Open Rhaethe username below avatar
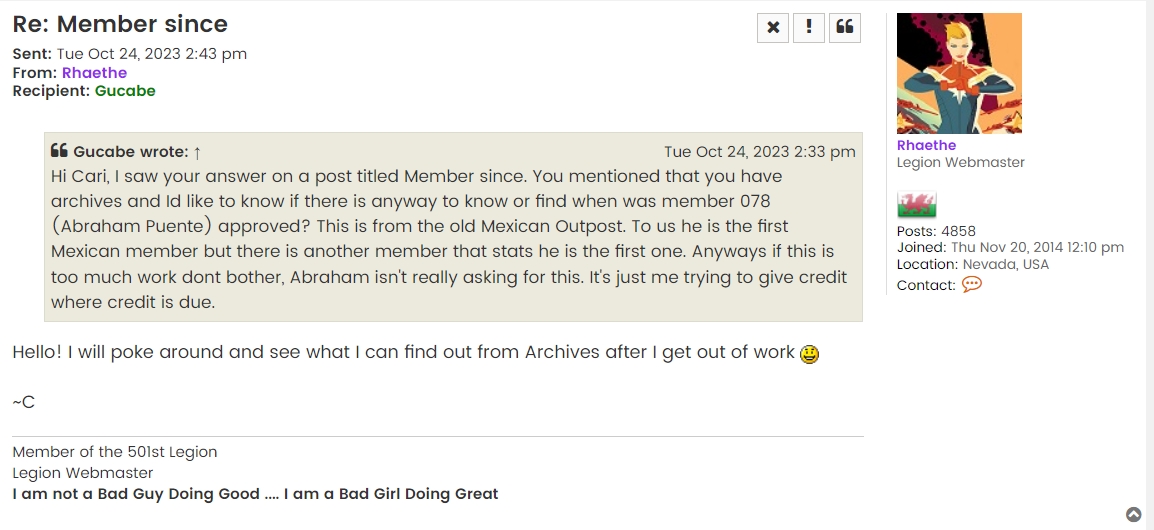The width and height of the screenshot is (1154, 530). click(x=926, y=145)
